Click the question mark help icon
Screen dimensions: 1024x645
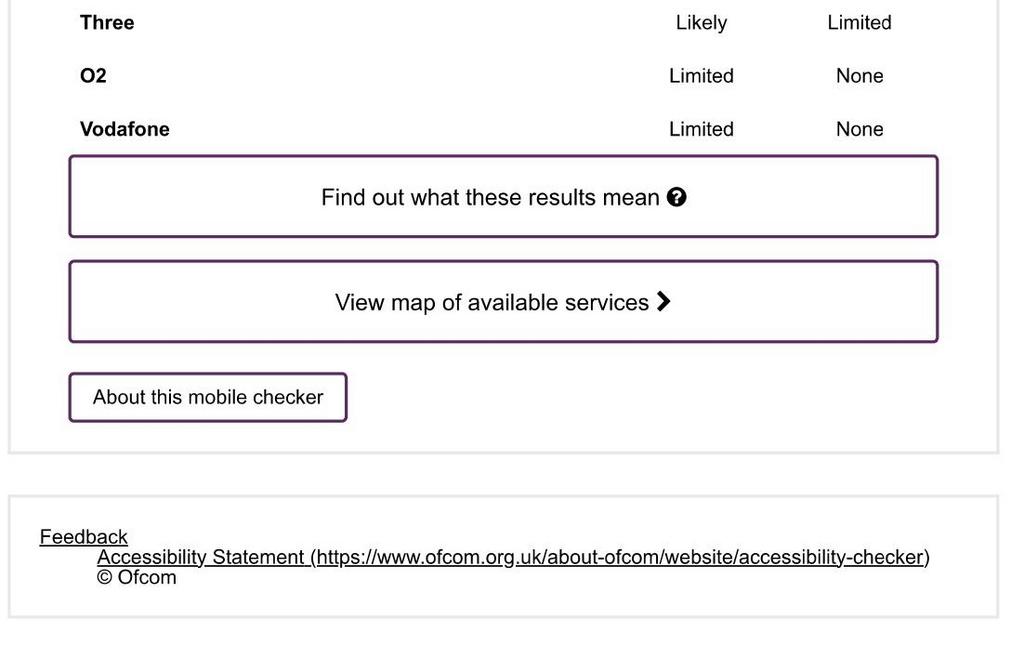coord(677,197)
